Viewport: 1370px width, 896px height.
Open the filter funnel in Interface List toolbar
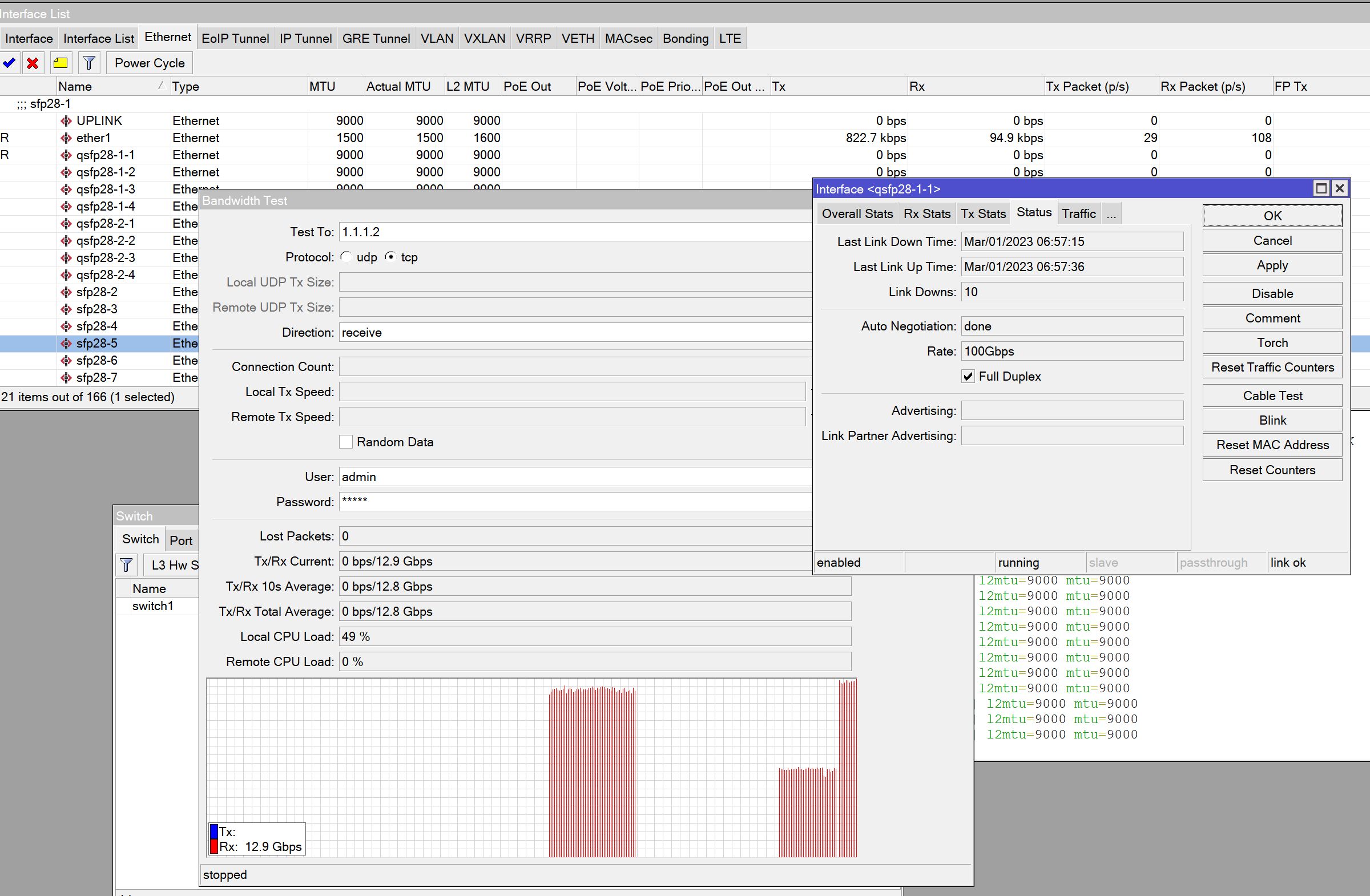pos(88,63)
